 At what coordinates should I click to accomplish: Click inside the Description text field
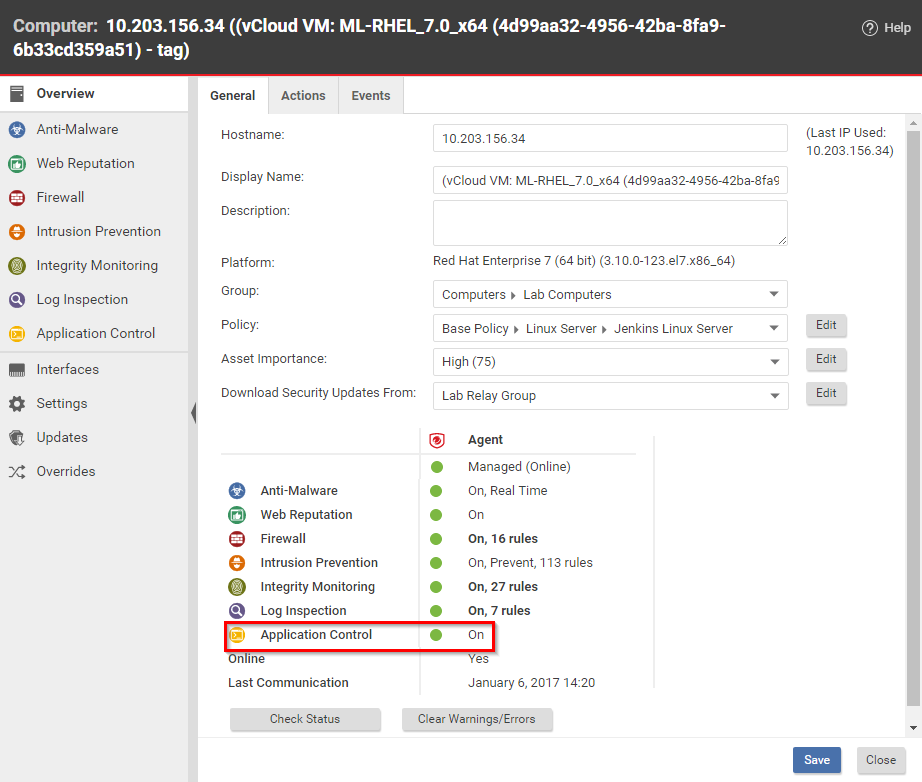609,222
